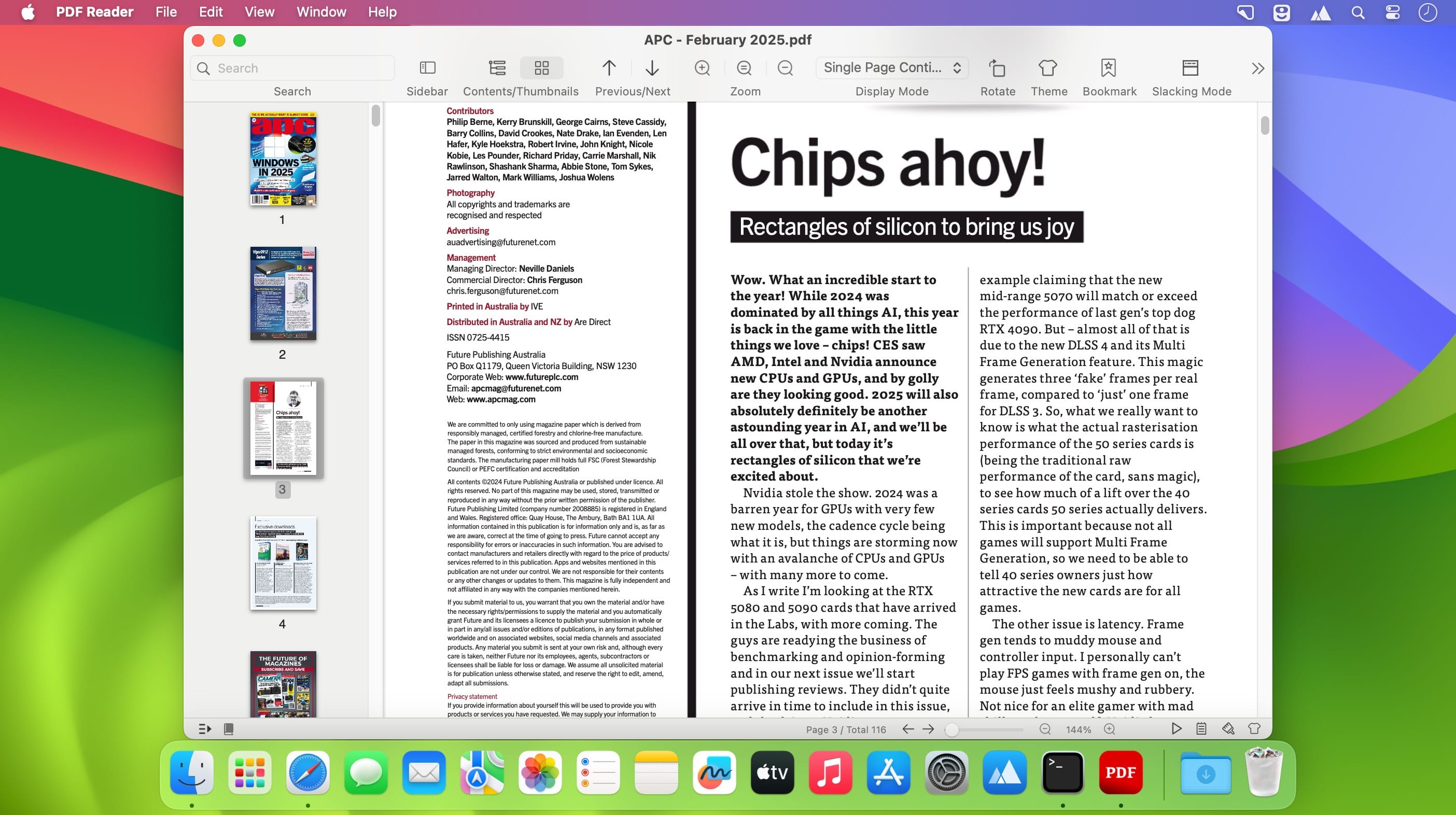Image resolution: width=1456 pixels, height=815 pixels.
Task: Open the Display Mode dropdown
Action: 891,68
